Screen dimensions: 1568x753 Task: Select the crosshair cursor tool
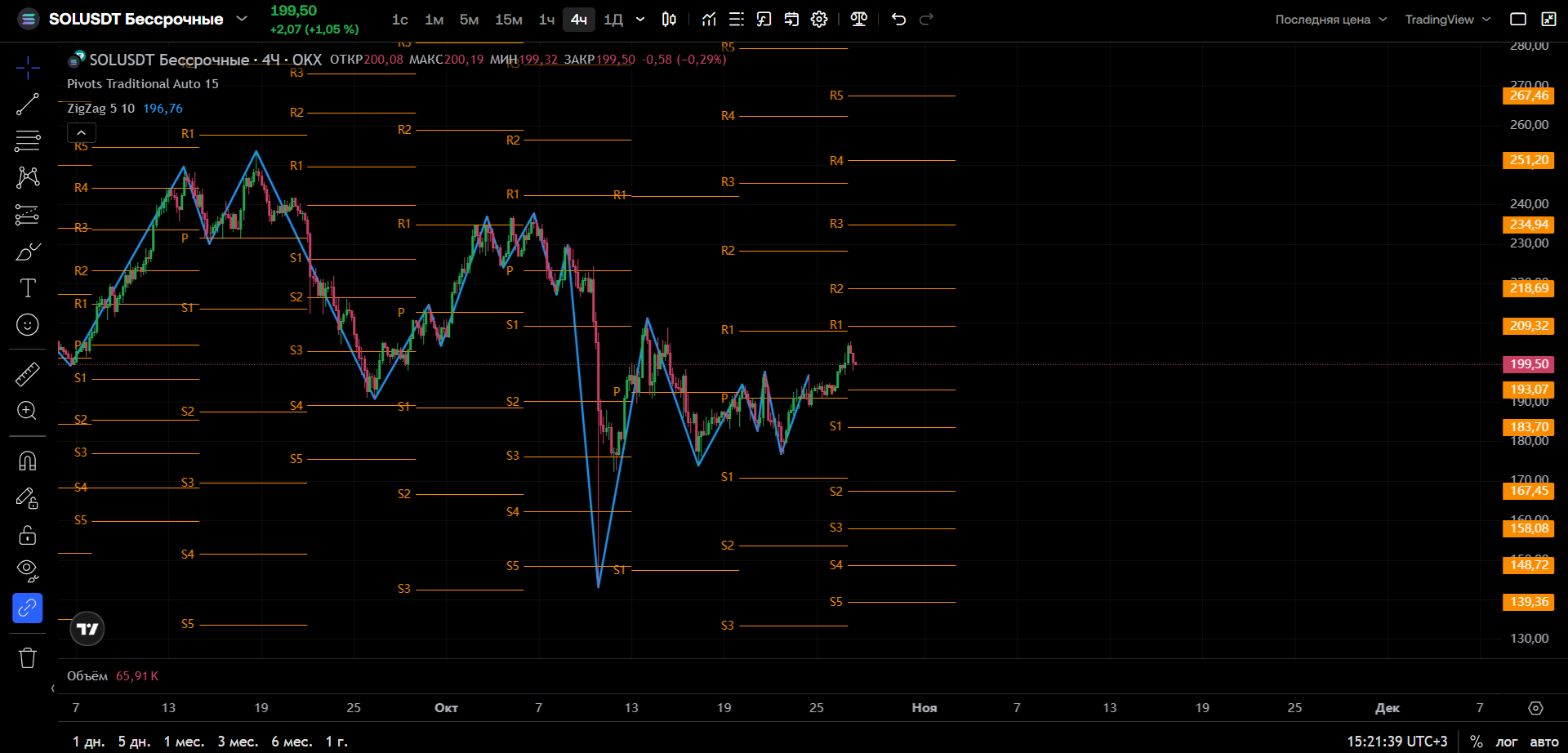[x=28, y=68]
